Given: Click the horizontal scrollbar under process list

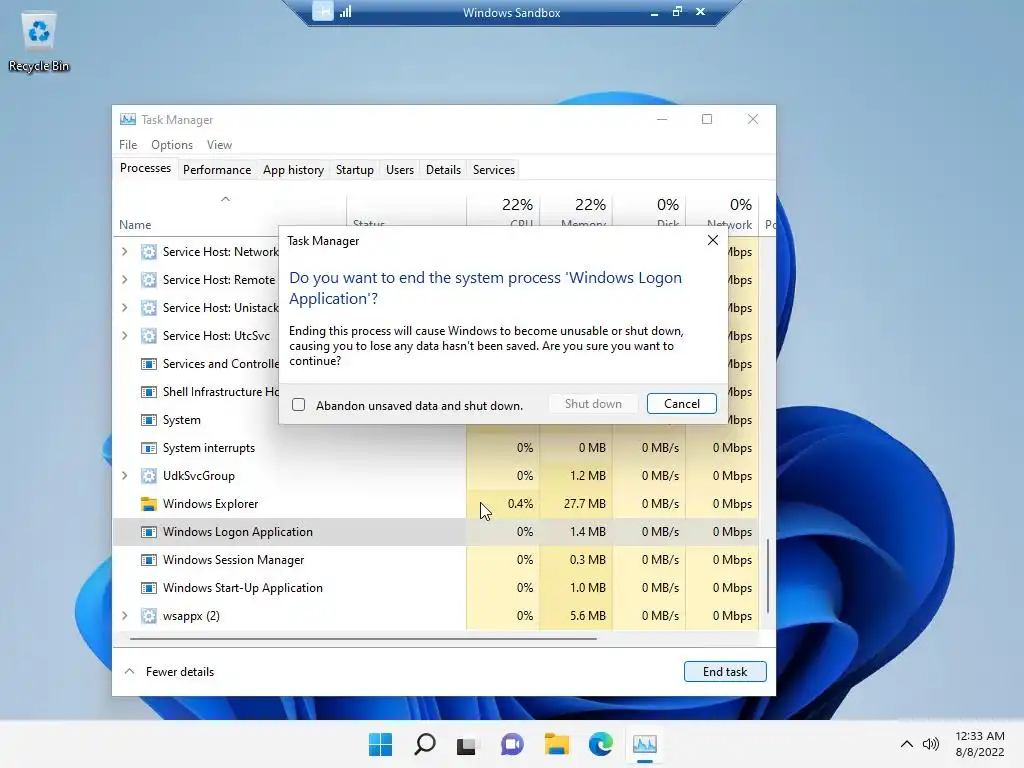Looking at the screenshot, I should [x=363, y=639].
